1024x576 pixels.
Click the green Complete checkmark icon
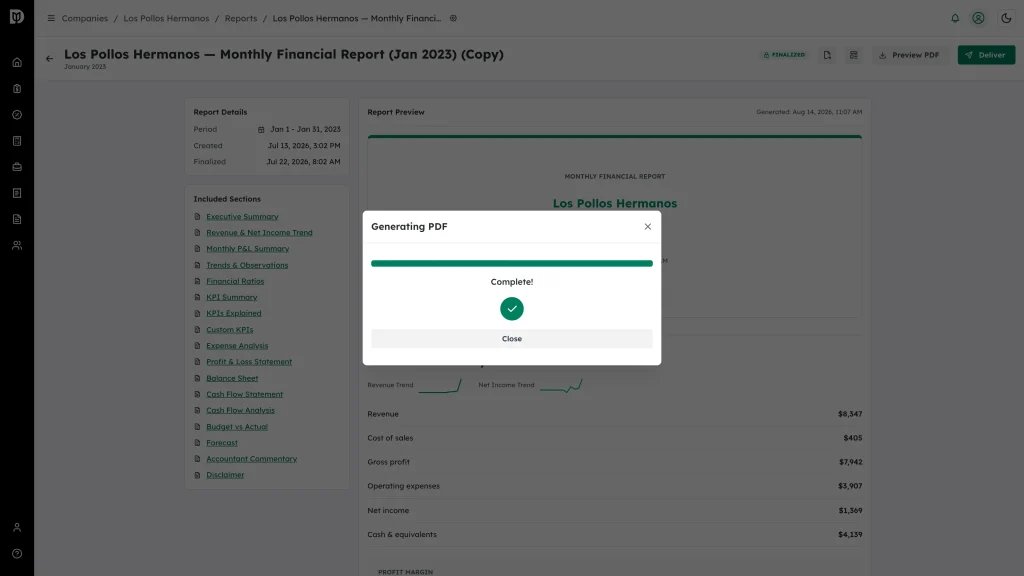511,308
